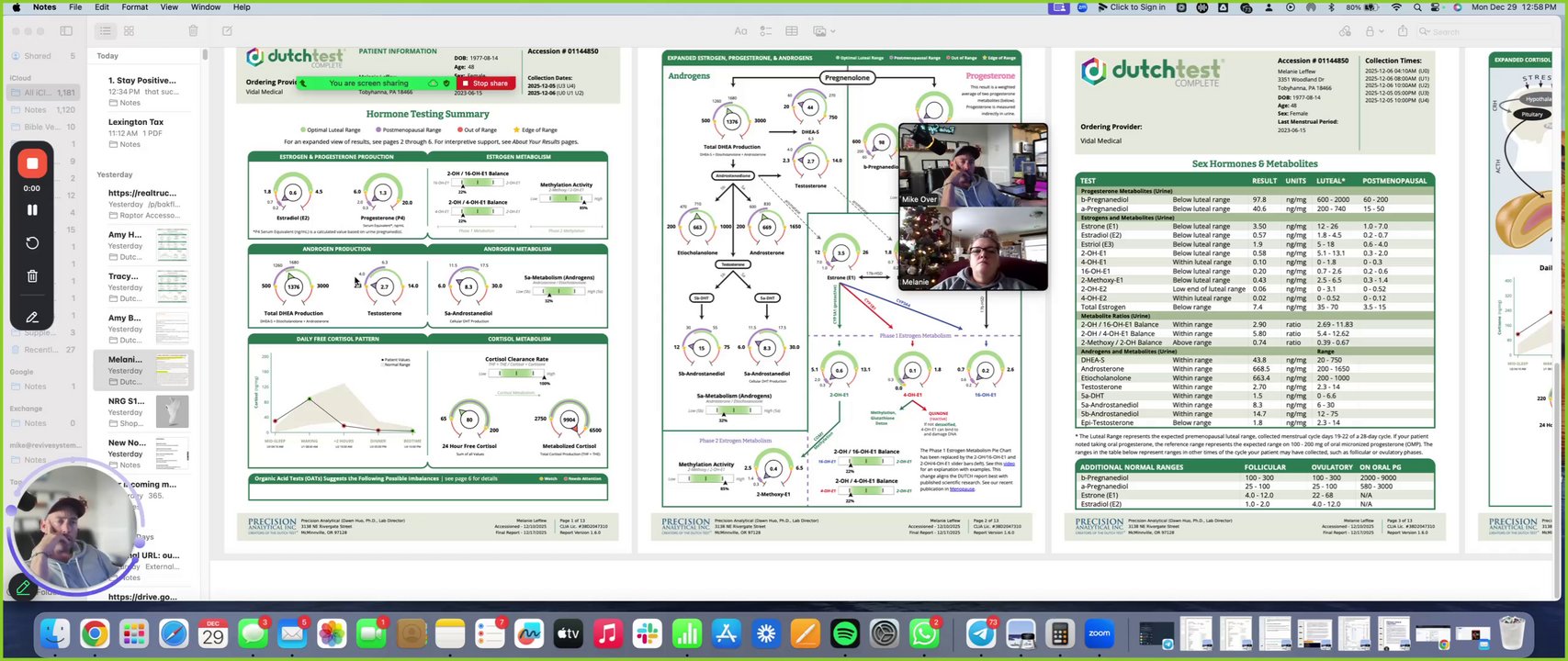Open the Format menu
1568x661 pixels.
(x=135, y=7)
